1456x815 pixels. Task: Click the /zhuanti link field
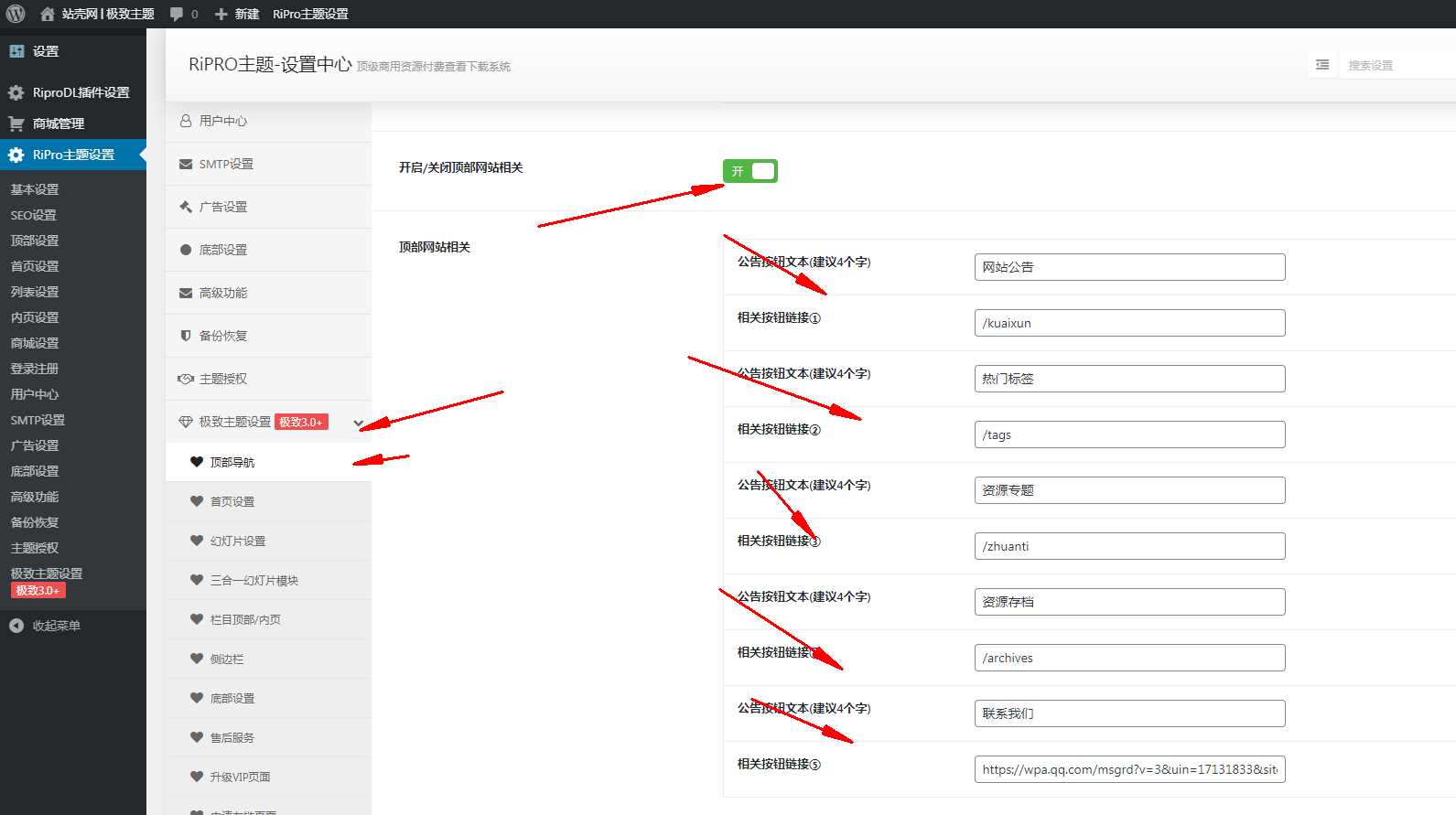pyautogui.click(x=1129, y=546)
